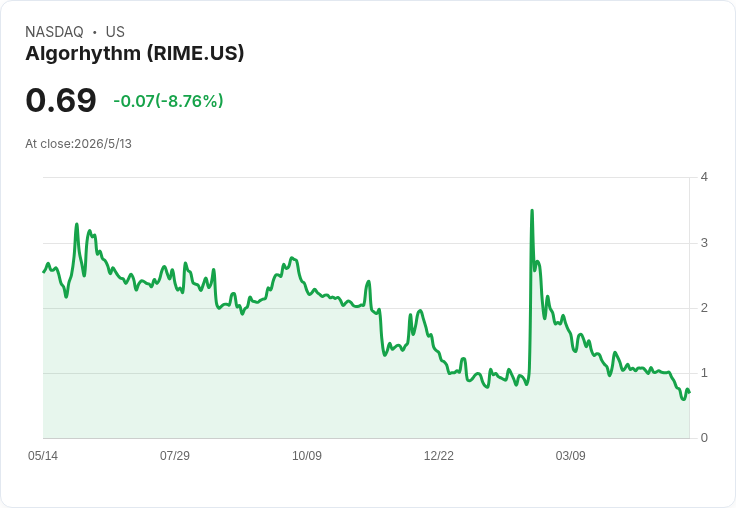Click the 2 price axis label
The height and width of the screenshot is (508, 736).
[704, 308]
